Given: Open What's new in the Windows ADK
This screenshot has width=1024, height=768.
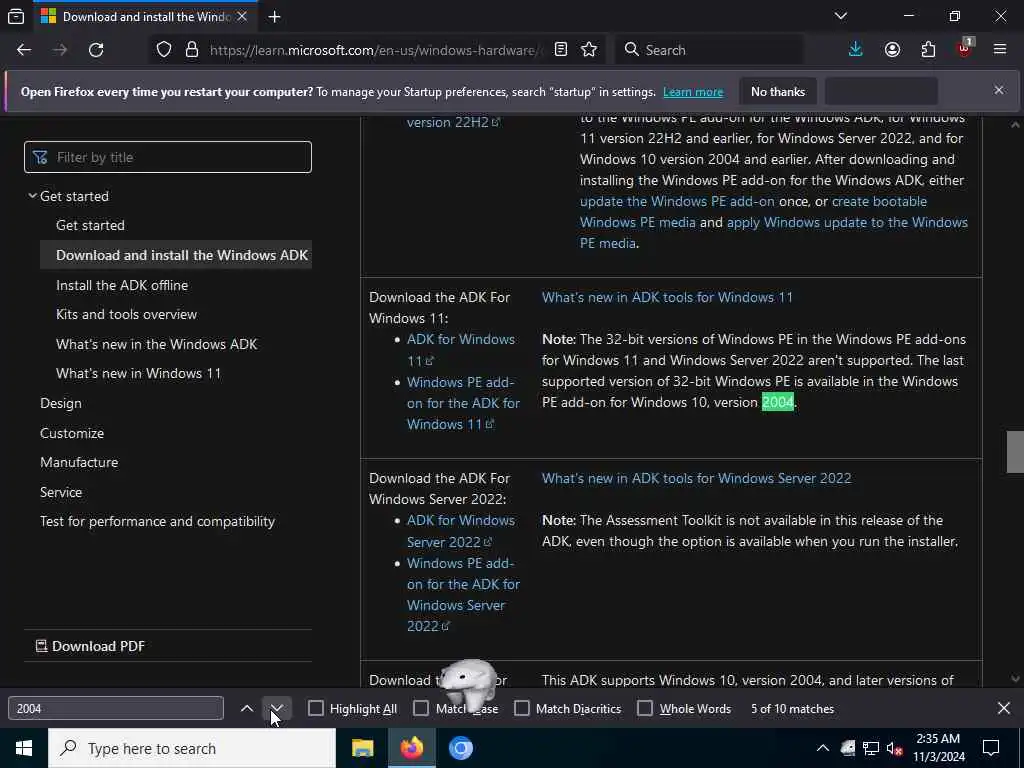Looking at the screenshot, I should 157,344.
